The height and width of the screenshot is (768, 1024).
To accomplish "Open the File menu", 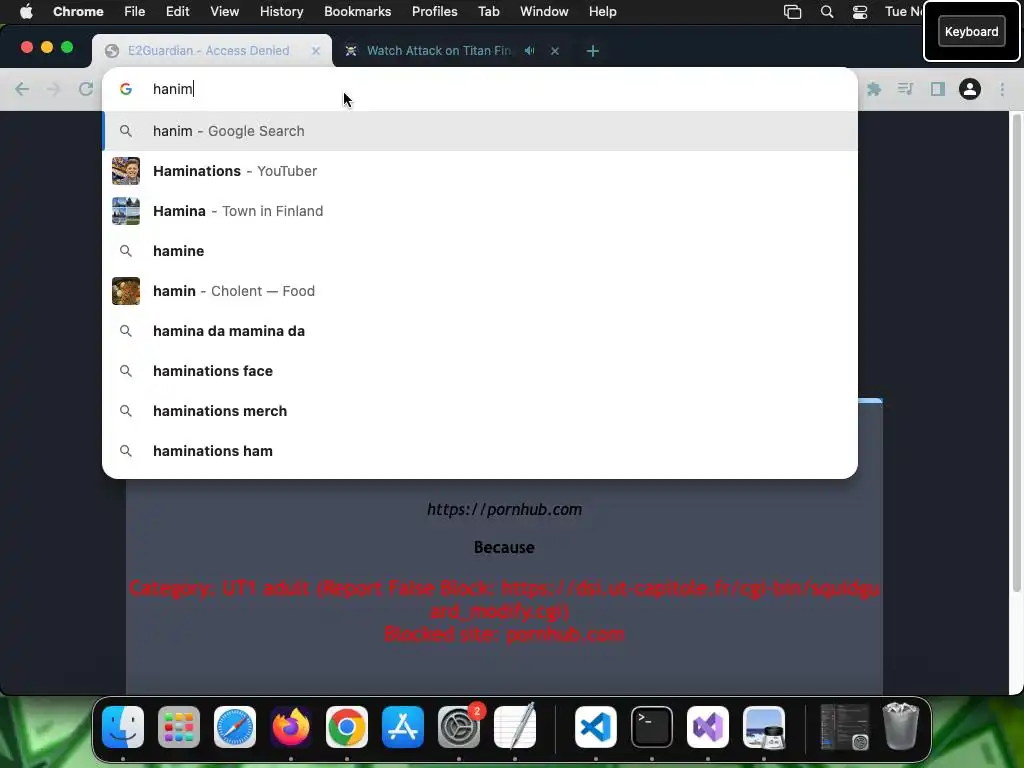I will click(135, 12).
